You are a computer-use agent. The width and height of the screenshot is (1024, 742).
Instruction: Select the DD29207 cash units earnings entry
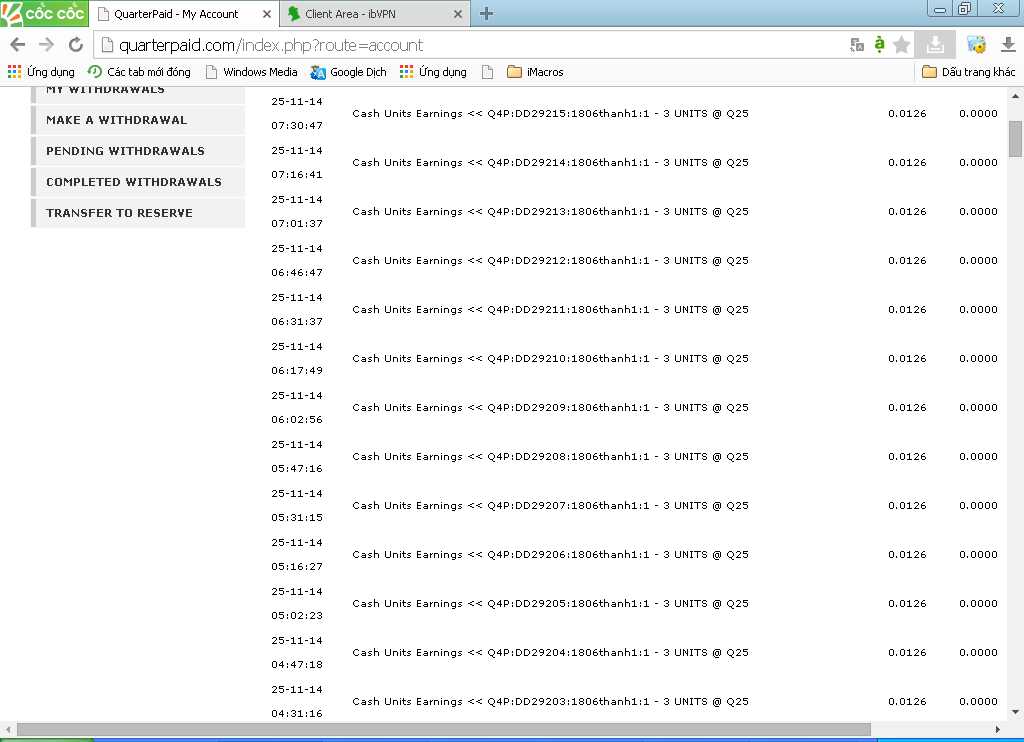tap(550, 506)
